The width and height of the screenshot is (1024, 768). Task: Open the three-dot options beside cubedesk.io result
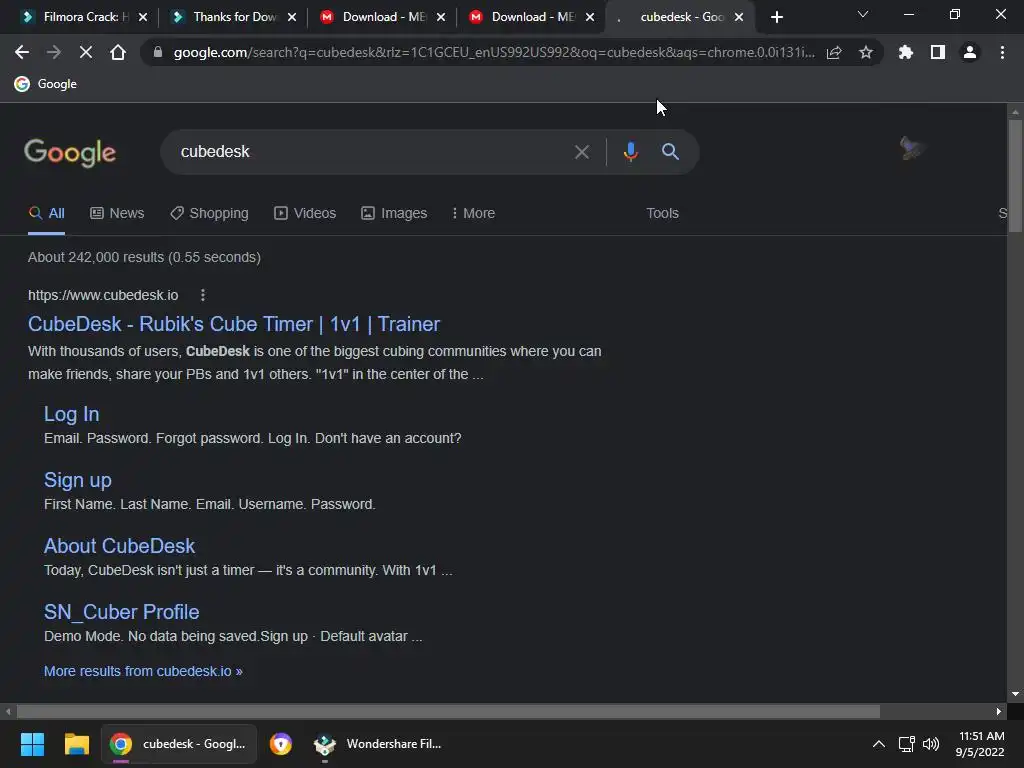click(x=203, y=295)
